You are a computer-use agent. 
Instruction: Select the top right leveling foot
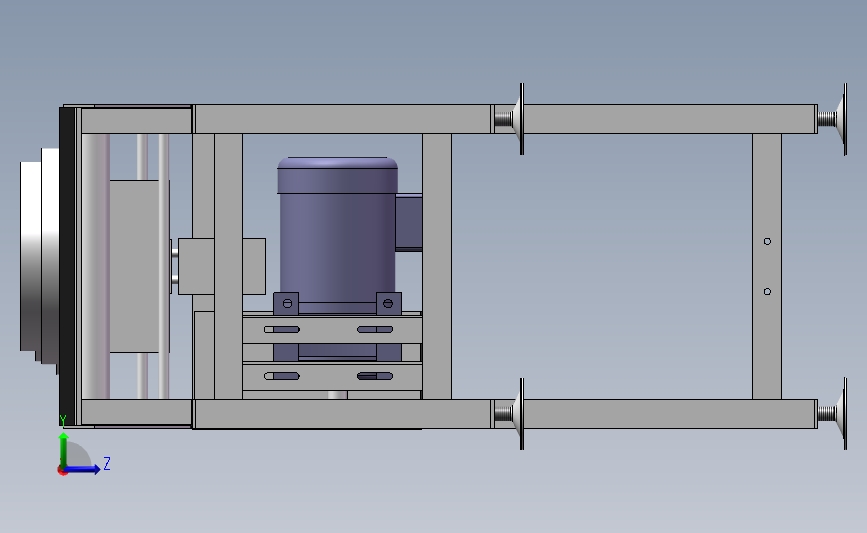tap(833, 119)
